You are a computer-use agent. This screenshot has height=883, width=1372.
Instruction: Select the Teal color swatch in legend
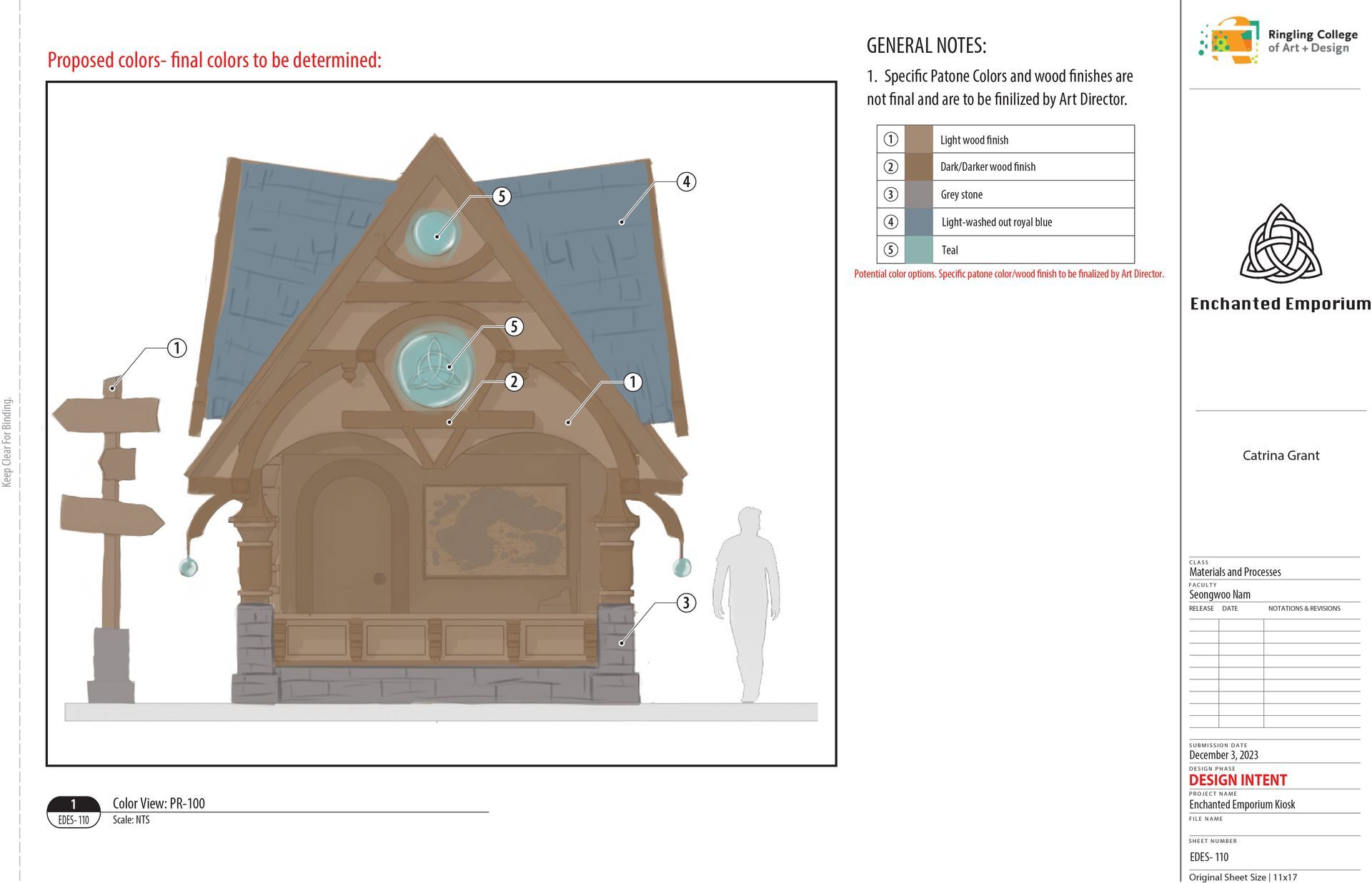(918, 250)
